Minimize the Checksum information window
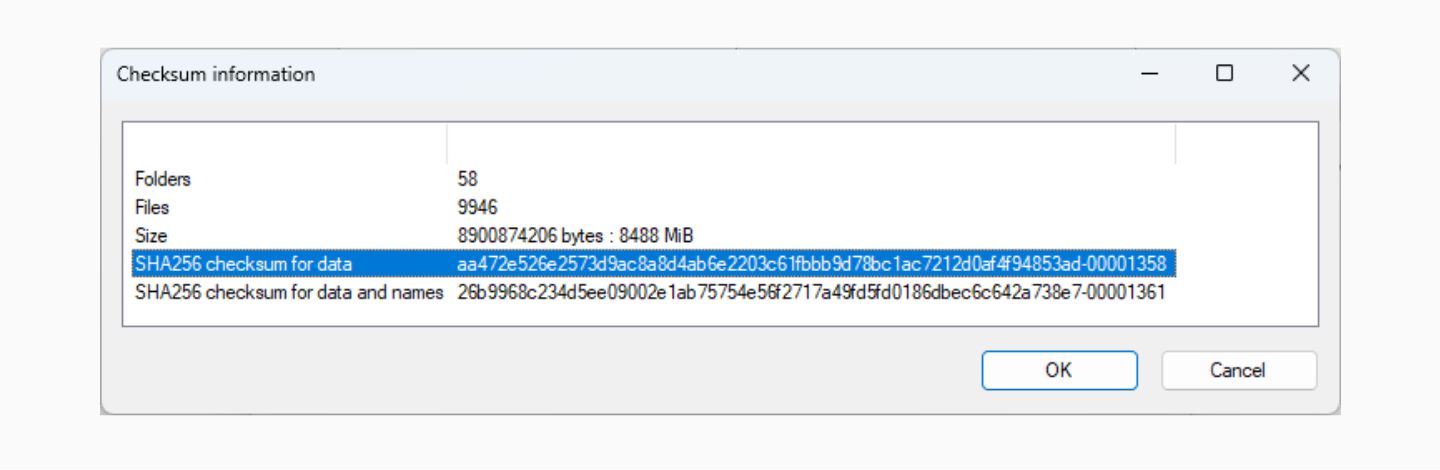1440x470 pixels. tap(1149, 73)
